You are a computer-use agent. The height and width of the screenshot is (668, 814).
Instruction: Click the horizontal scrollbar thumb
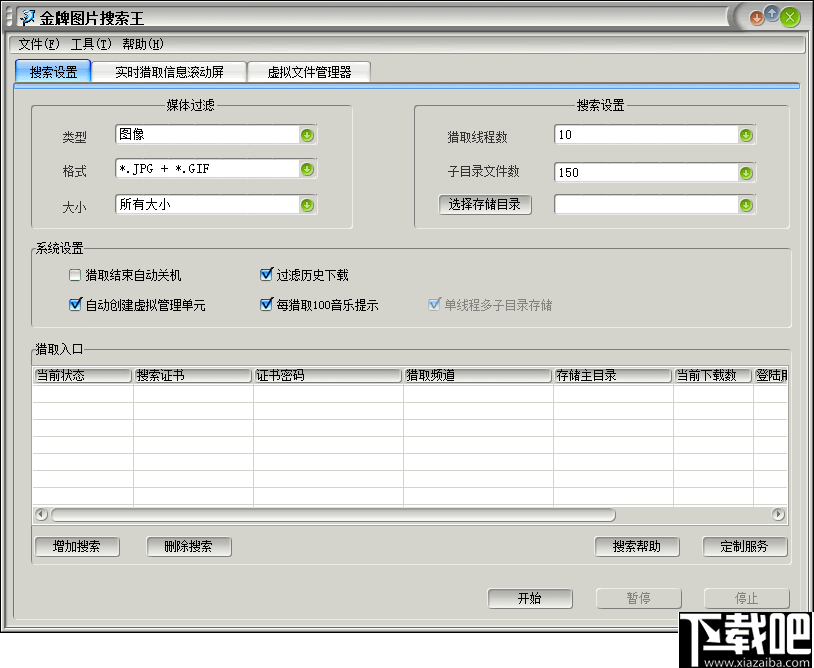(333, 515)
